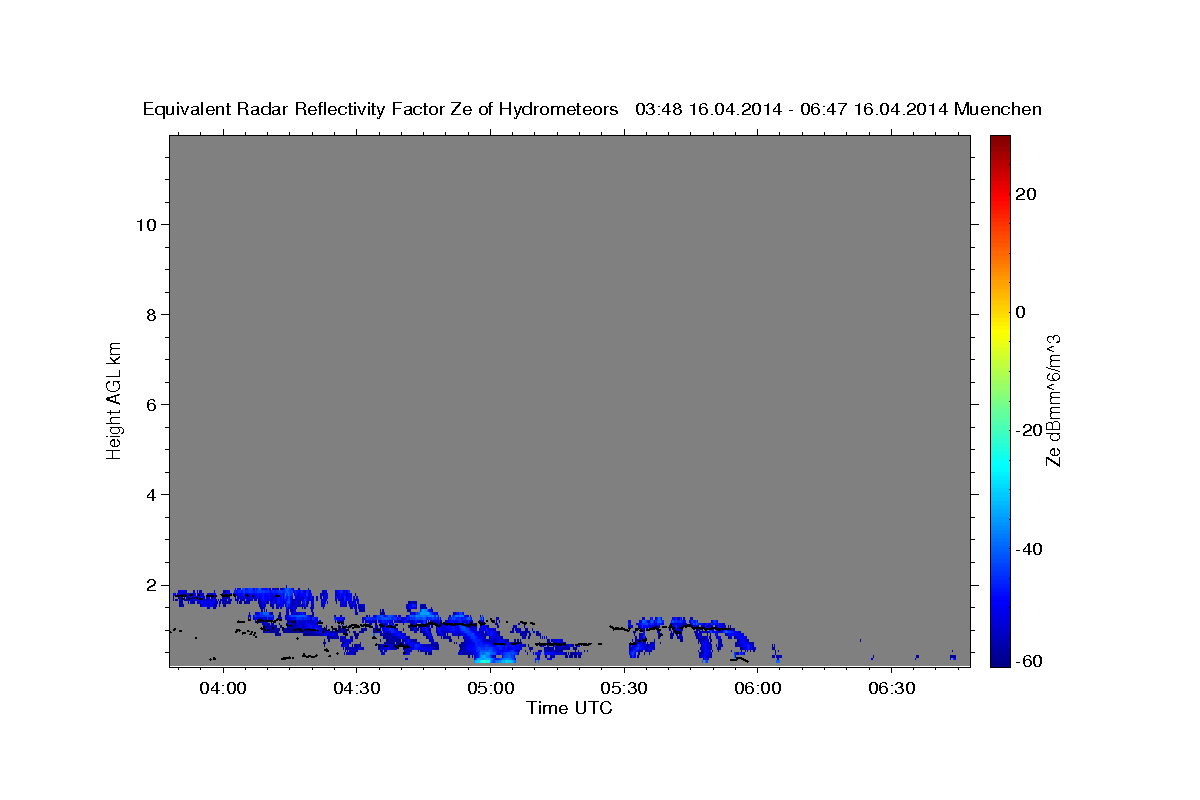Click the height tick label 8
The height and width of the screenshot is (800, 1200).
point(152,314)
